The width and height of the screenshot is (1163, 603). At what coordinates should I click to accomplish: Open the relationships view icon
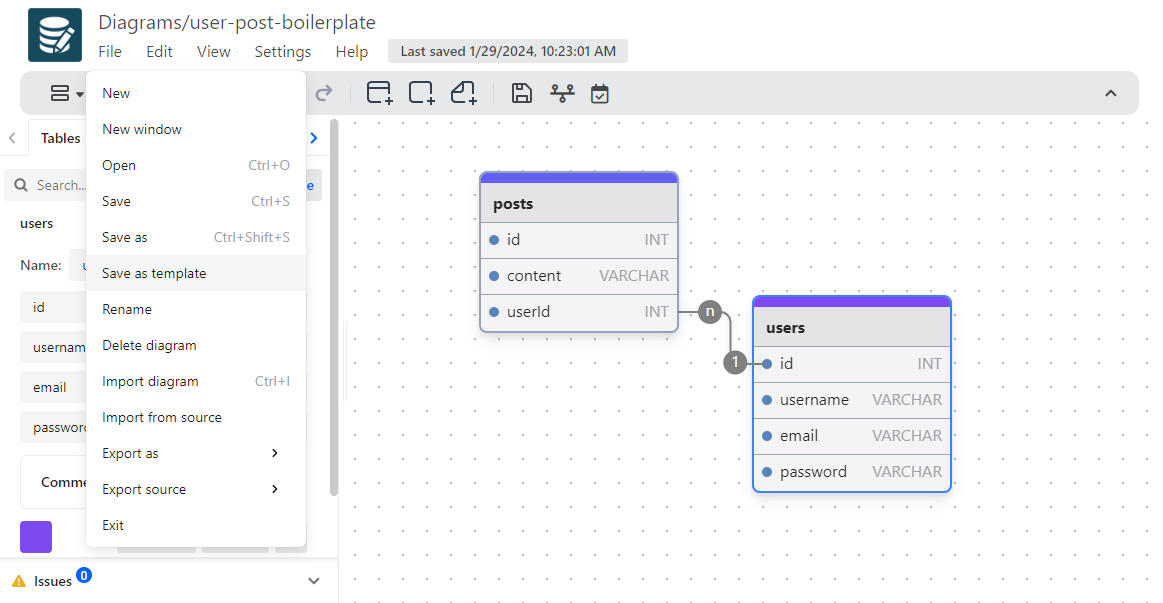[x=562, y=92]
